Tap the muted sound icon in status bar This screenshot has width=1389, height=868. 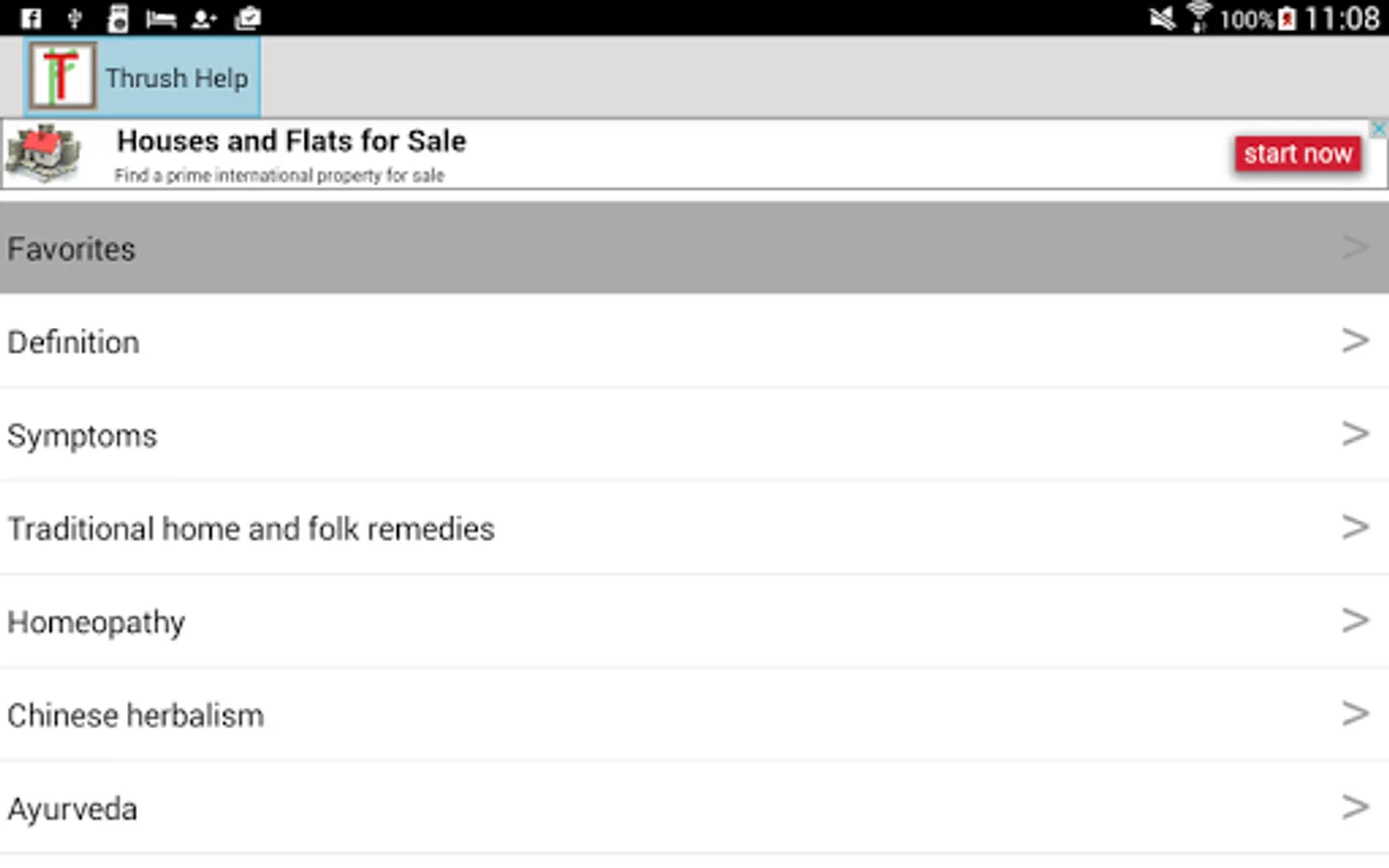(1162, 18)
